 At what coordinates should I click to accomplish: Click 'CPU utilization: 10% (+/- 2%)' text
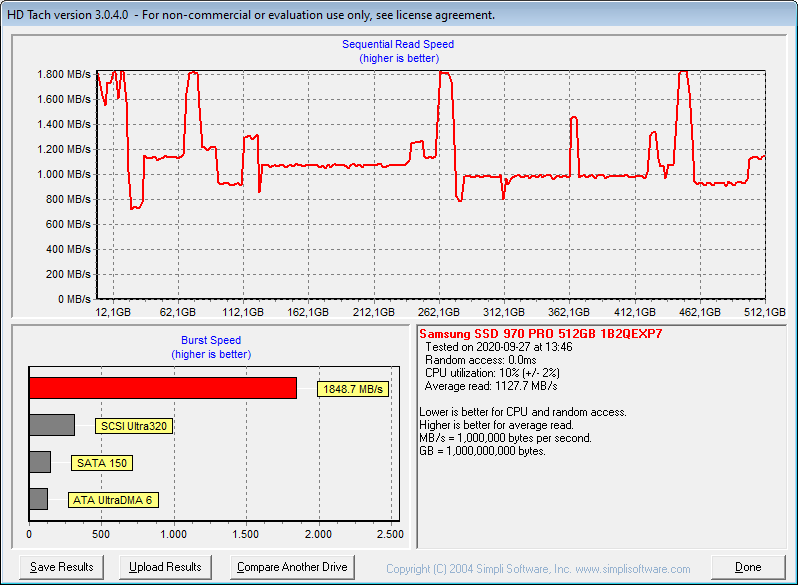tap(492, 373)
